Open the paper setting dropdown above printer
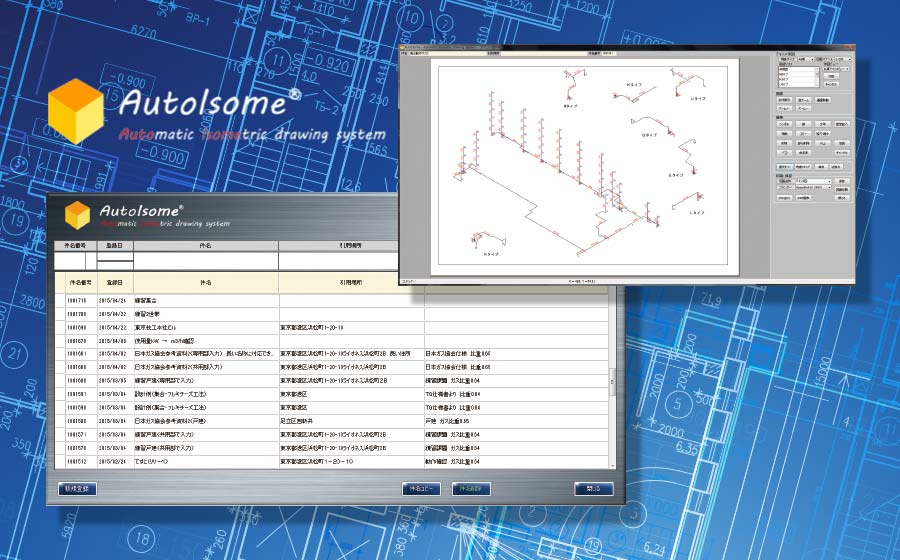900x560 pixels. tap(813, 181)
